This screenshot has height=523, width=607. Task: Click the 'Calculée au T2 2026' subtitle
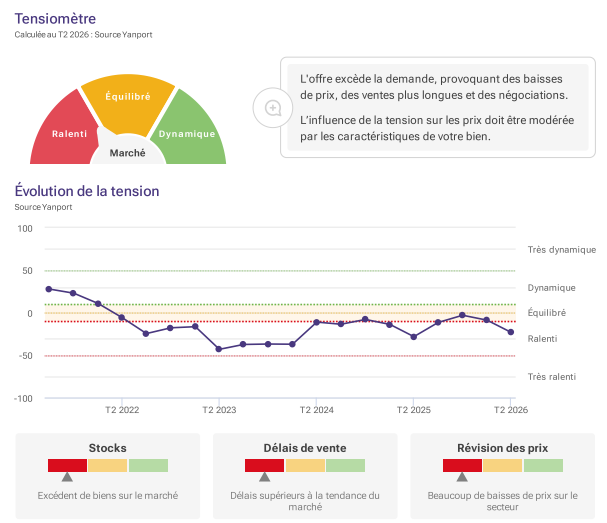pyautogui.click(x=52, y=34)
